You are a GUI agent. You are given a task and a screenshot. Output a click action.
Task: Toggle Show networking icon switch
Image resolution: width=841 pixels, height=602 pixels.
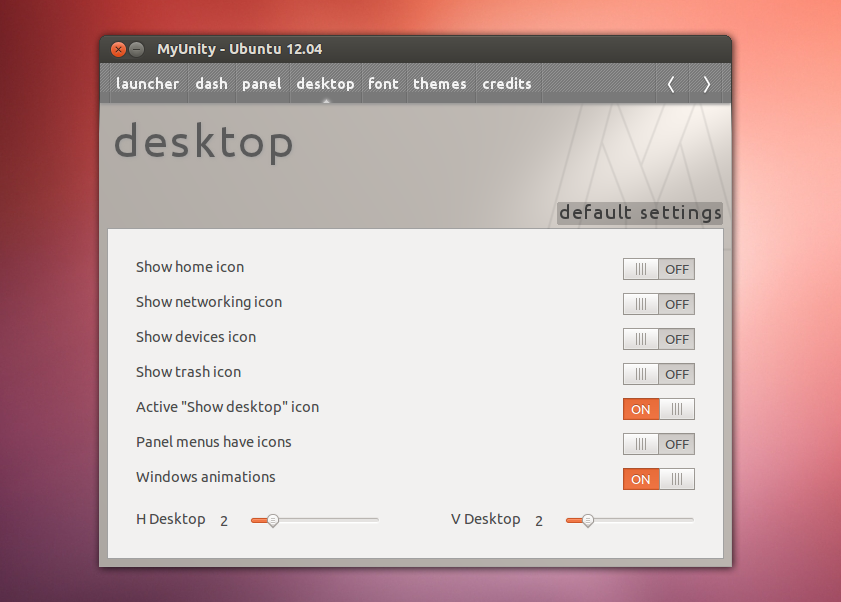click(659, 304)
